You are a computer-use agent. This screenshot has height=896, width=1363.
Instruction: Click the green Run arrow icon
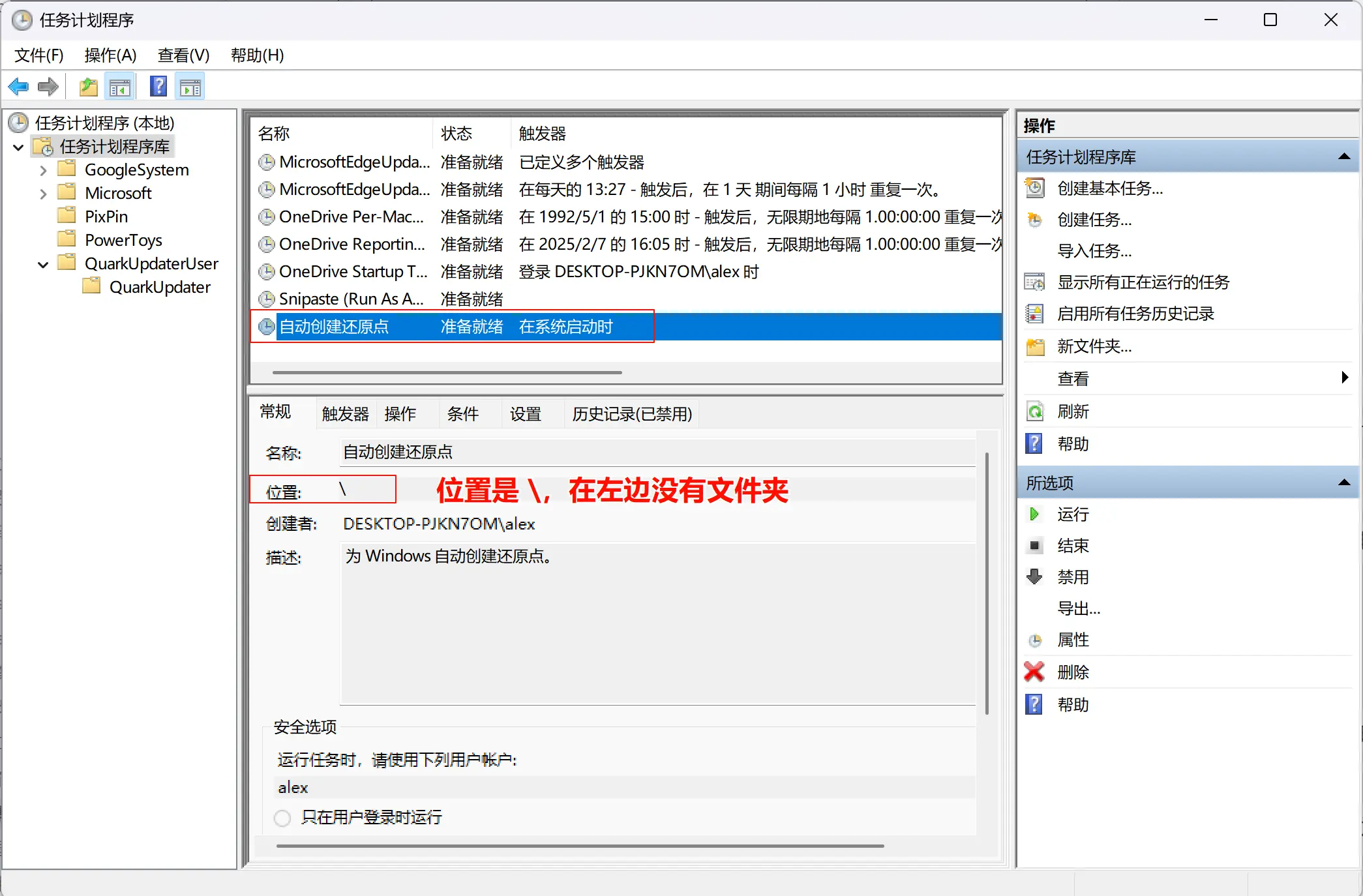(x=1034, y=514)
